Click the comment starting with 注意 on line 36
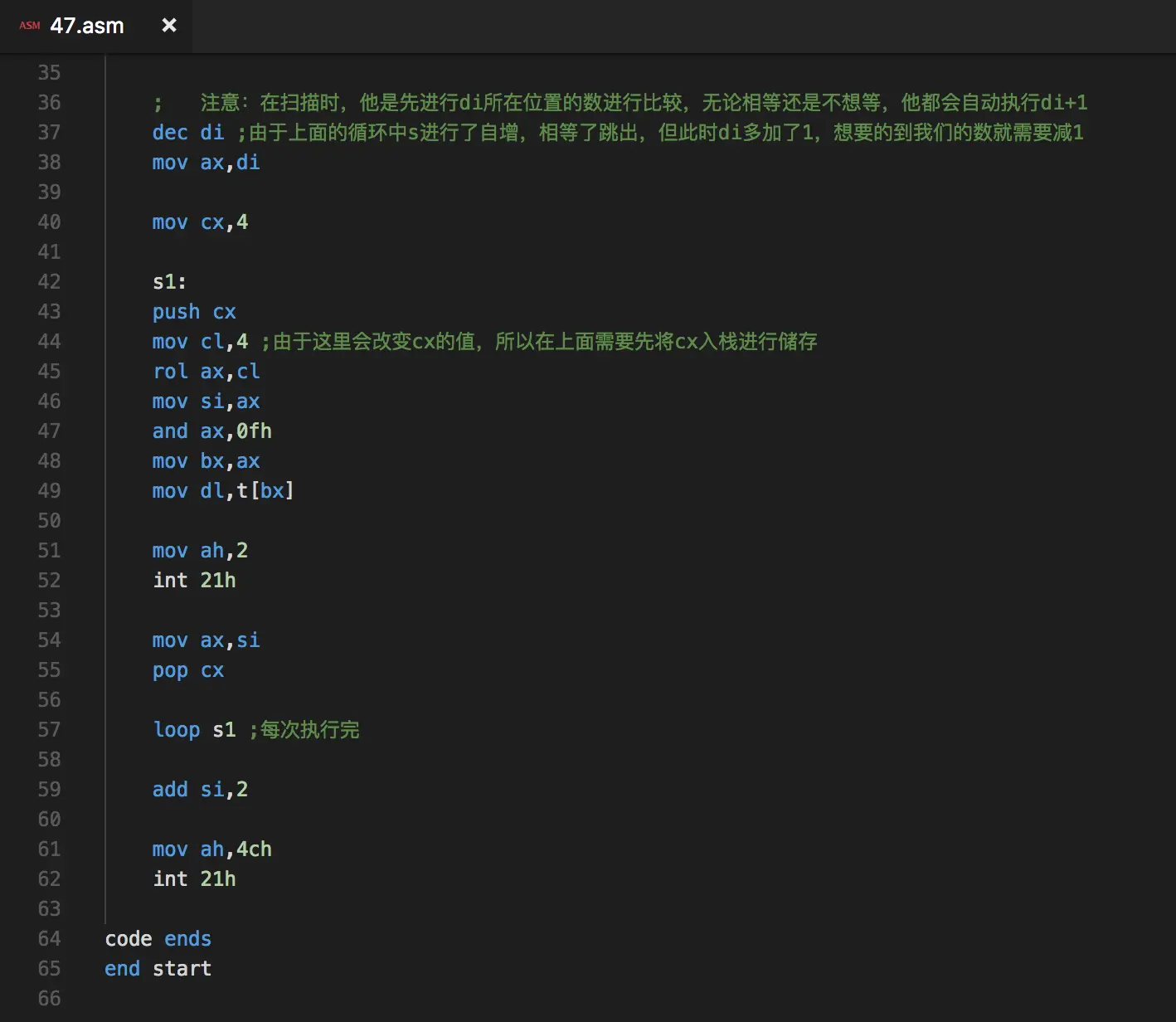 tap(620, 103)
